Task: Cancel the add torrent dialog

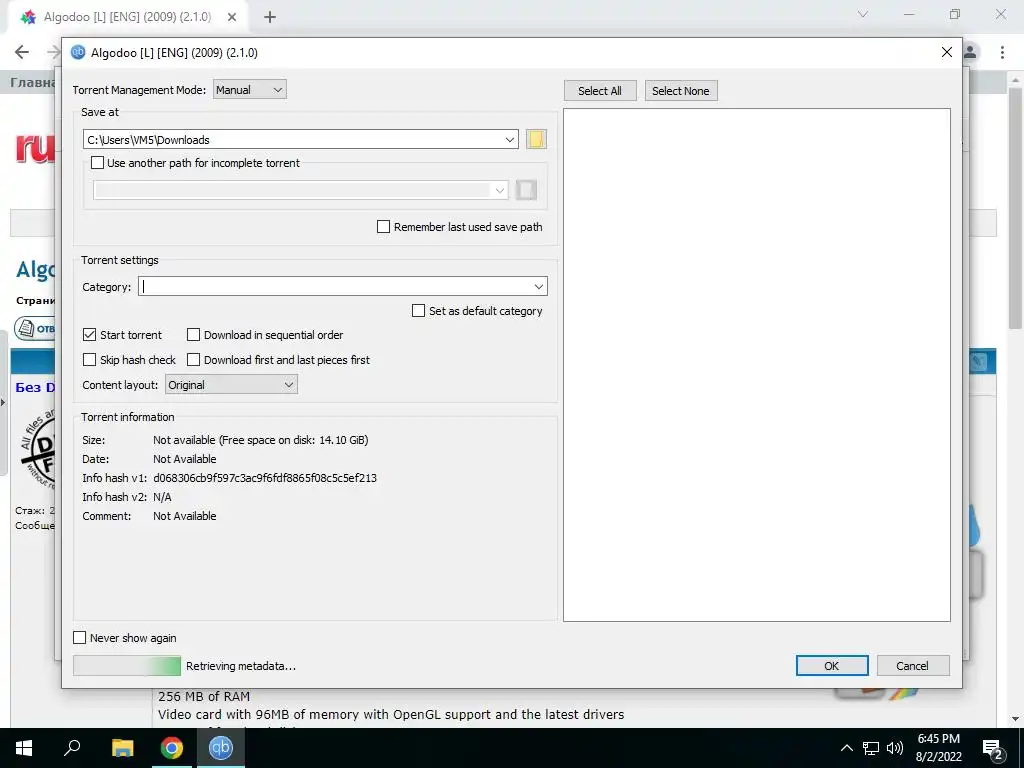Action: click(x=912, y=665)
